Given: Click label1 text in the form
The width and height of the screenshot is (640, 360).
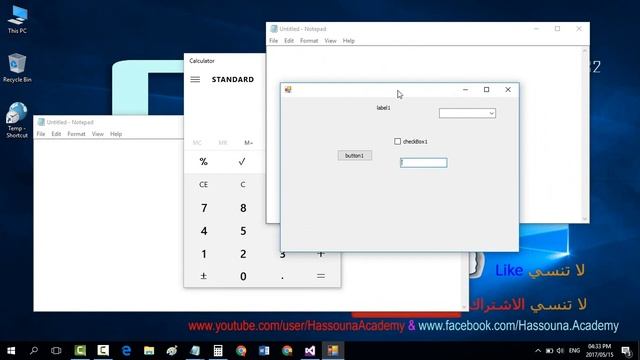Looking at the screenshot, I should point(383,108).
